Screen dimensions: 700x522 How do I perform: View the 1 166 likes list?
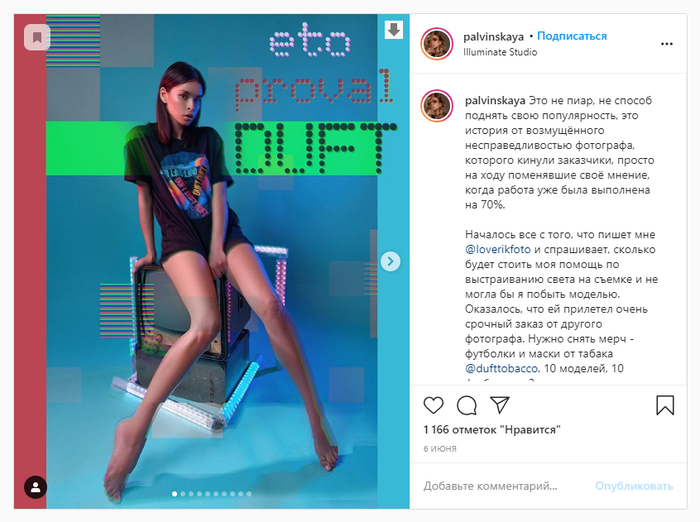pos(492,430)
